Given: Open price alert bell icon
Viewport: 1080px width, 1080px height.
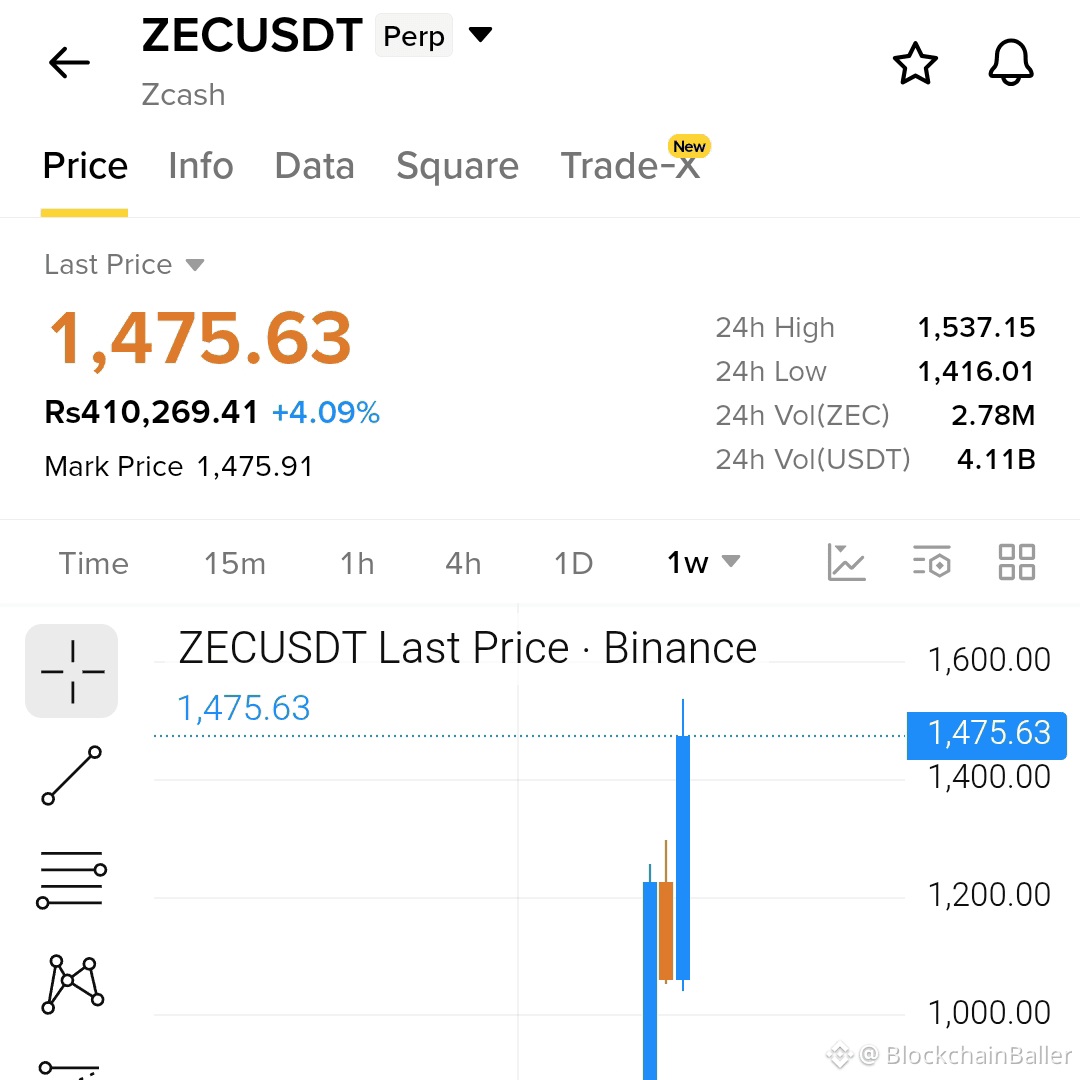Looking at the screenshot, I should (x=1010, y=63).
